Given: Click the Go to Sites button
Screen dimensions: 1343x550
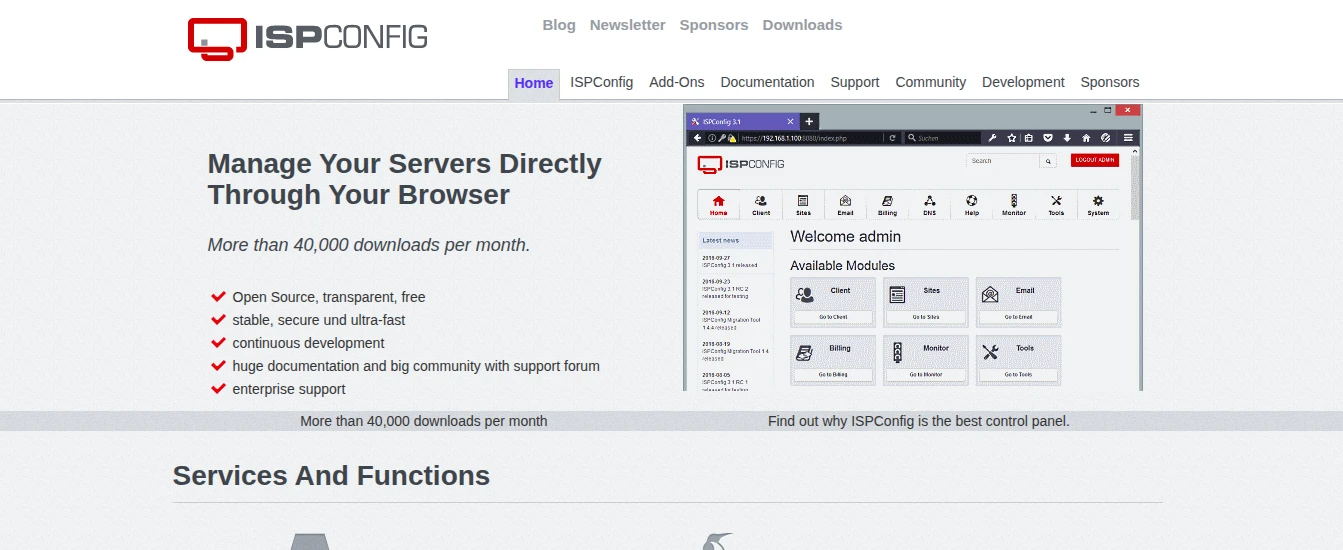Looking at the screenshot, I should (x=926, y=317).
